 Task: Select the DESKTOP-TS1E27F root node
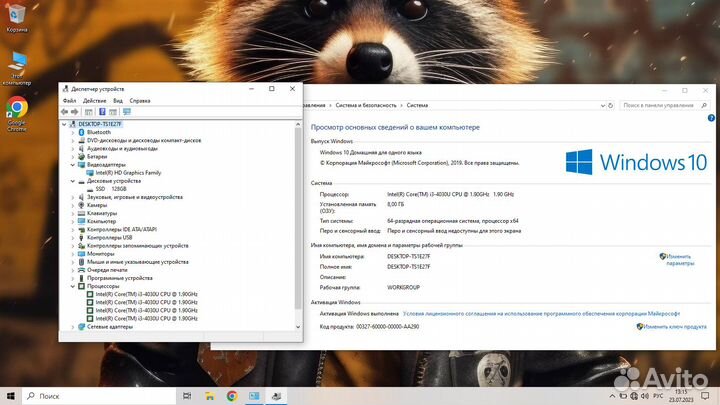tap(100, 124)
